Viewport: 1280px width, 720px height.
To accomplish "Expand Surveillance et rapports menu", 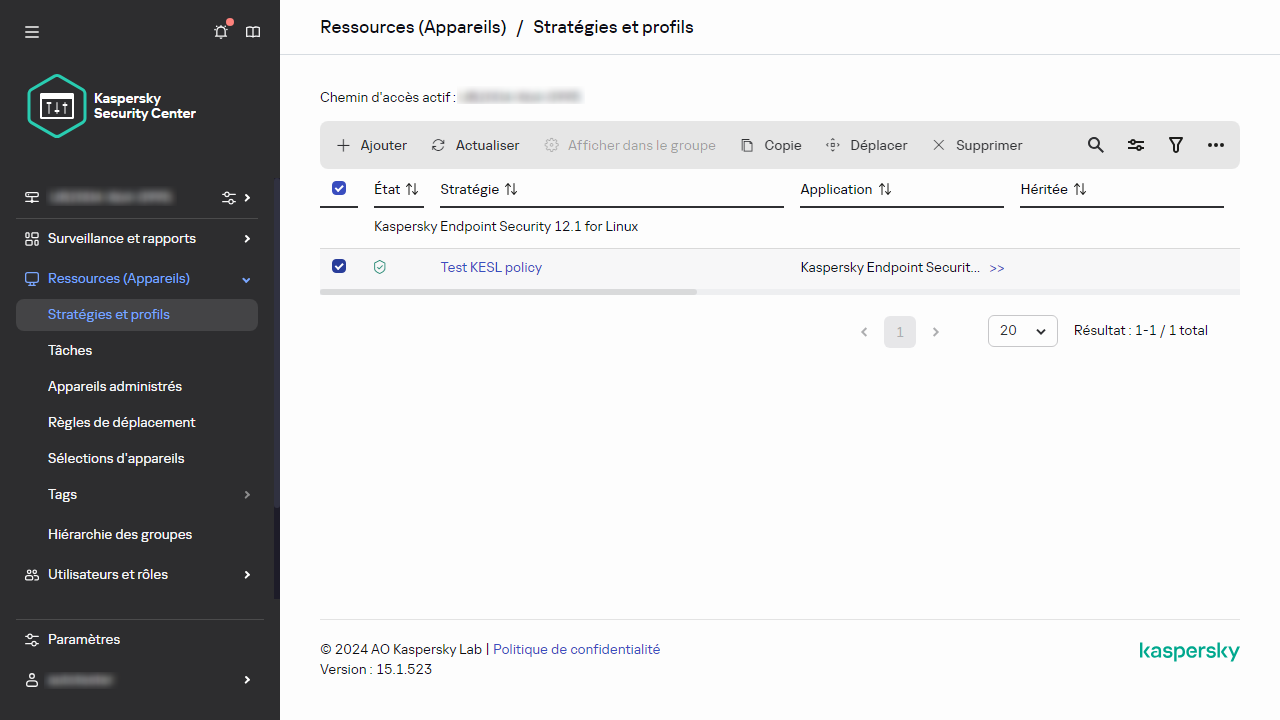I will tap(247, 238).
